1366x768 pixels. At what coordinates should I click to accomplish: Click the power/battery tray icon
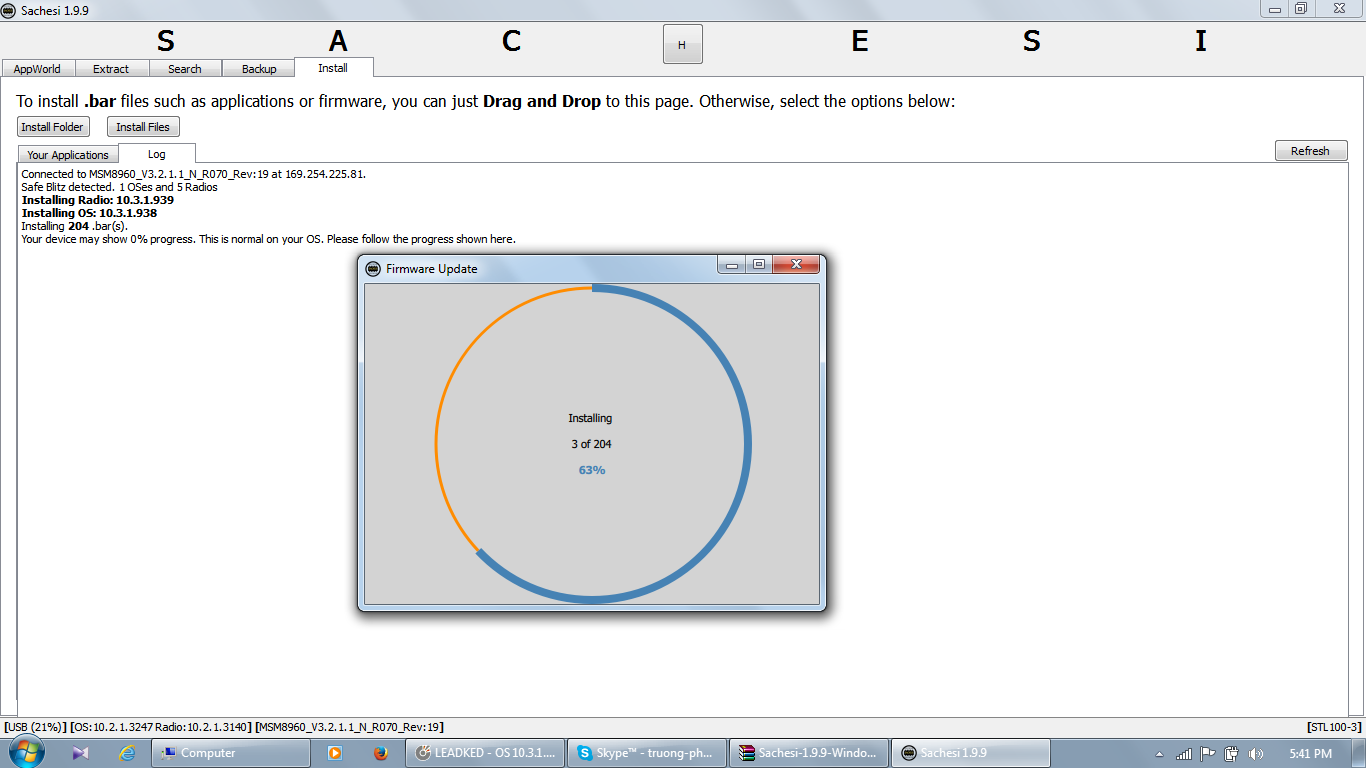pyautogui.click(x=1232, y=754)
